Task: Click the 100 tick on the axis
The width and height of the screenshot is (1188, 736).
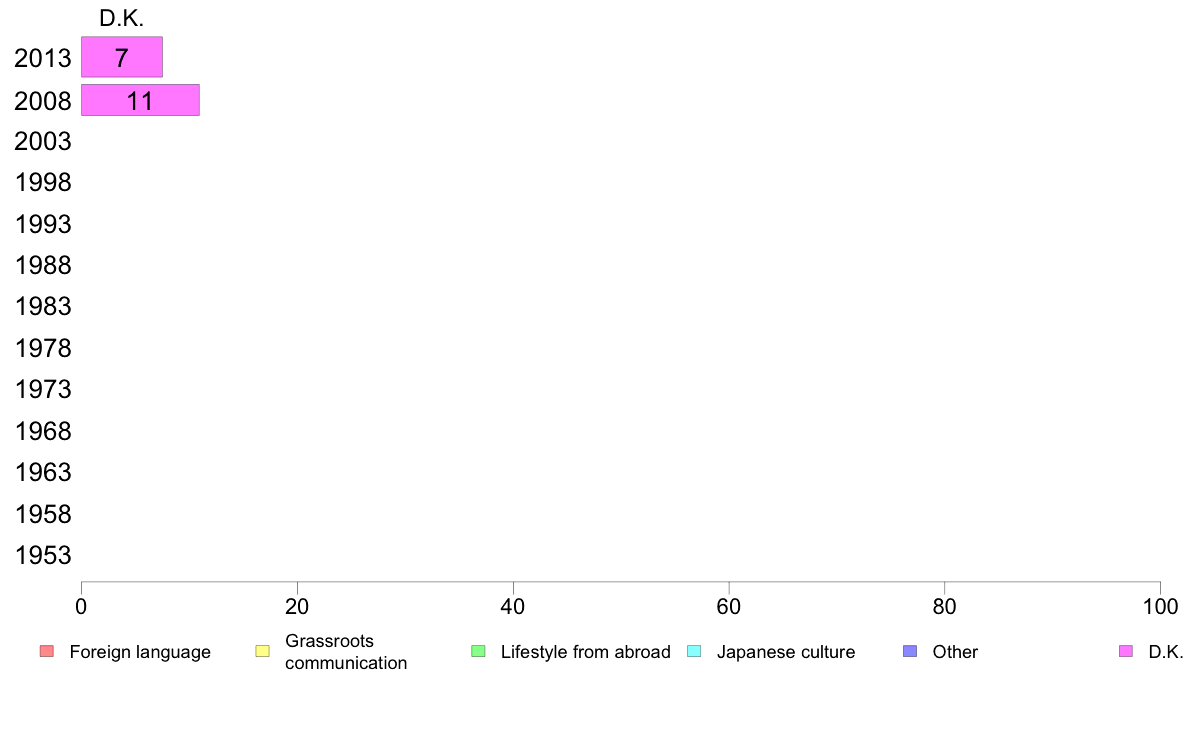Action: tap(1160, 606)
